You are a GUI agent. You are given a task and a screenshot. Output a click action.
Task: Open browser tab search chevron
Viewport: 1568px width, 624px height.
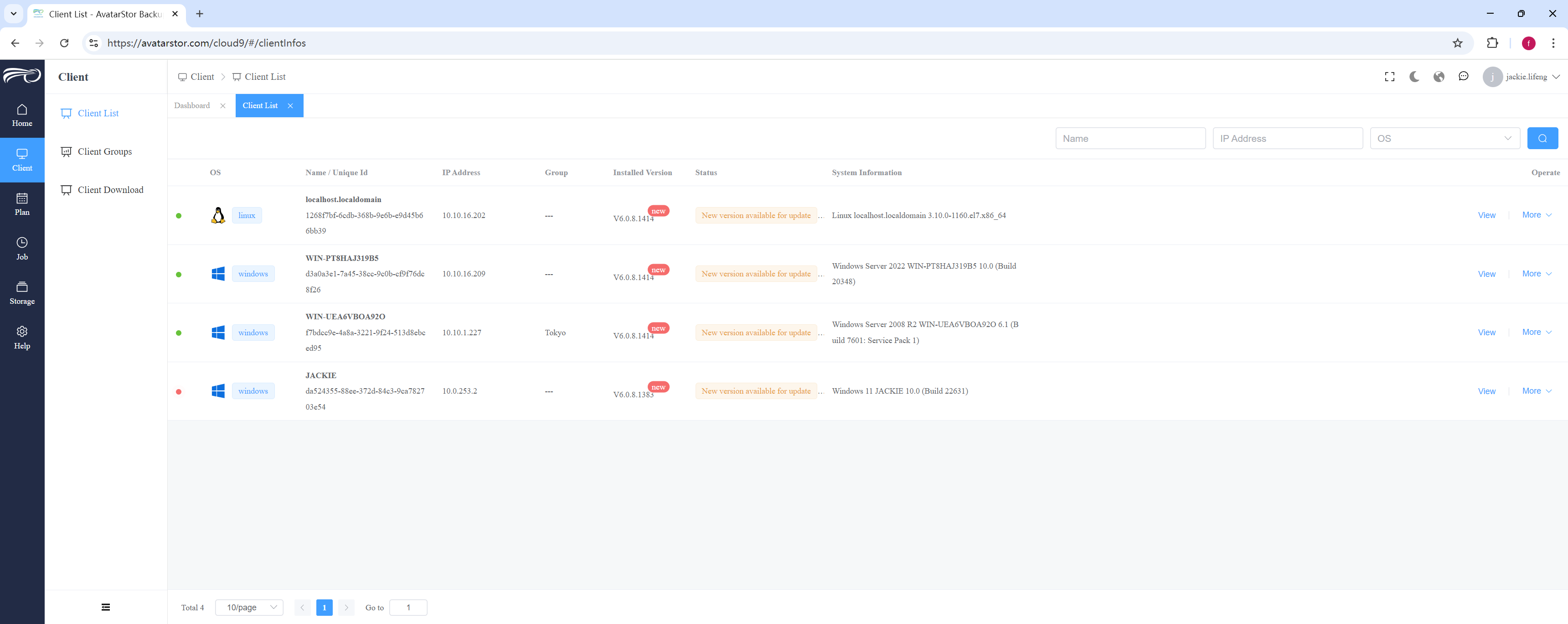click(13, 13)
